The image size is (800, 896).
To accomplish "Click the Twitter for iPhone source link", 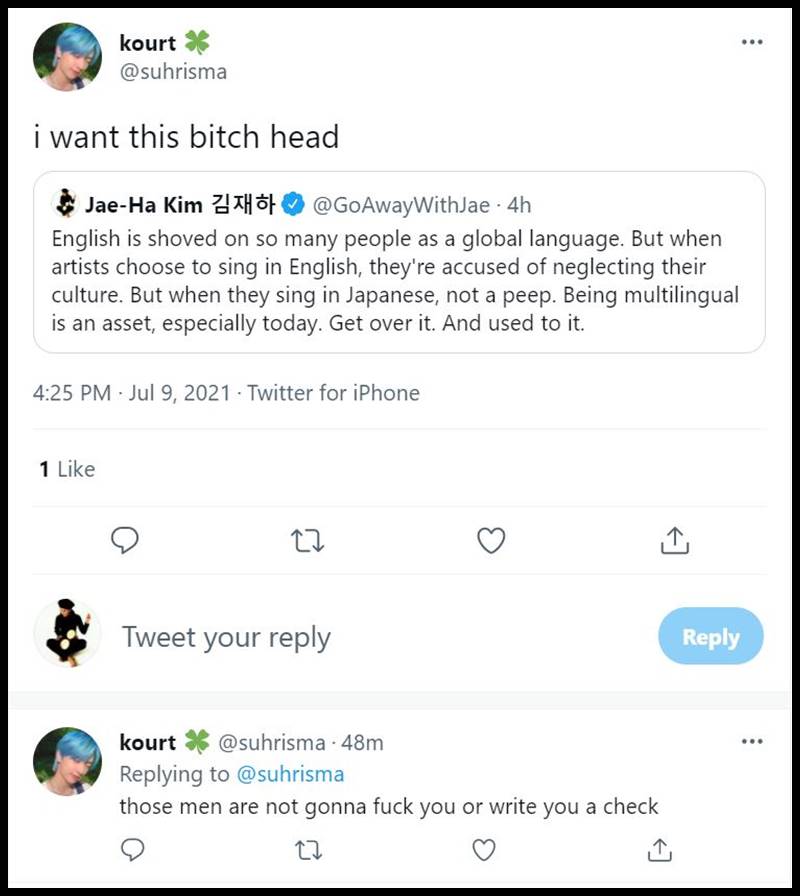I will [333, 393].
